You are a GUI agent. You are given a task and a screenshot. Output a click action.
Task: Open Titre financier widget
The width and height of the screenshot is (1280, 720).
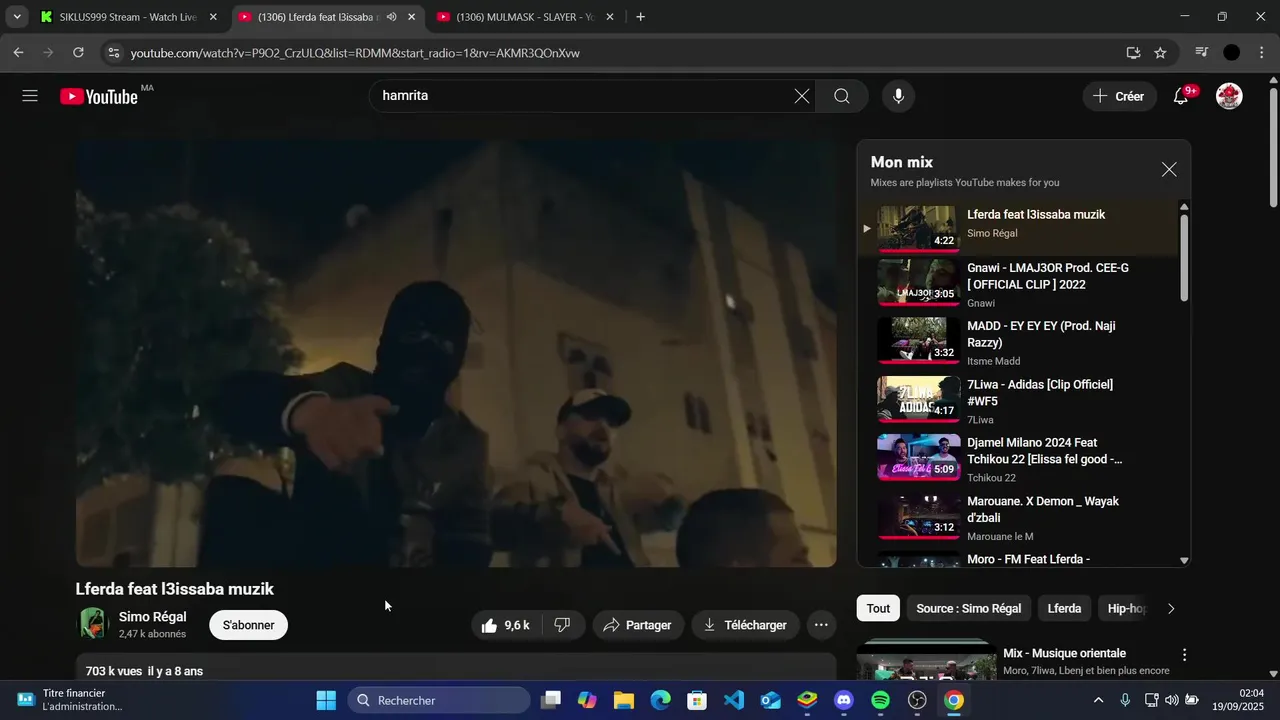pos(70,700)
